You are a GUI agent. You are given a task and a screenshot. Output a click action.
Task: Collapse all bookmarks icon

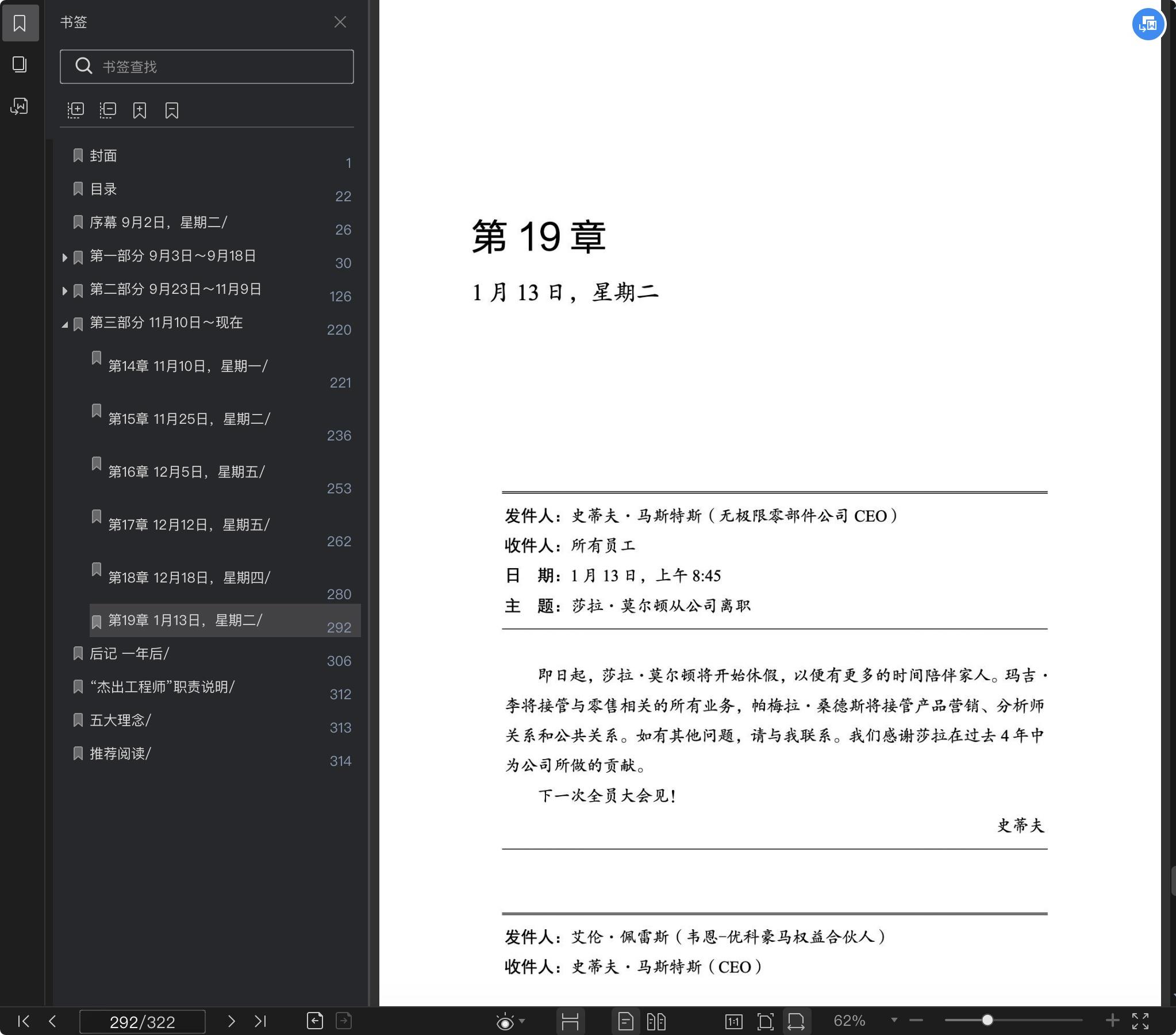107,110
